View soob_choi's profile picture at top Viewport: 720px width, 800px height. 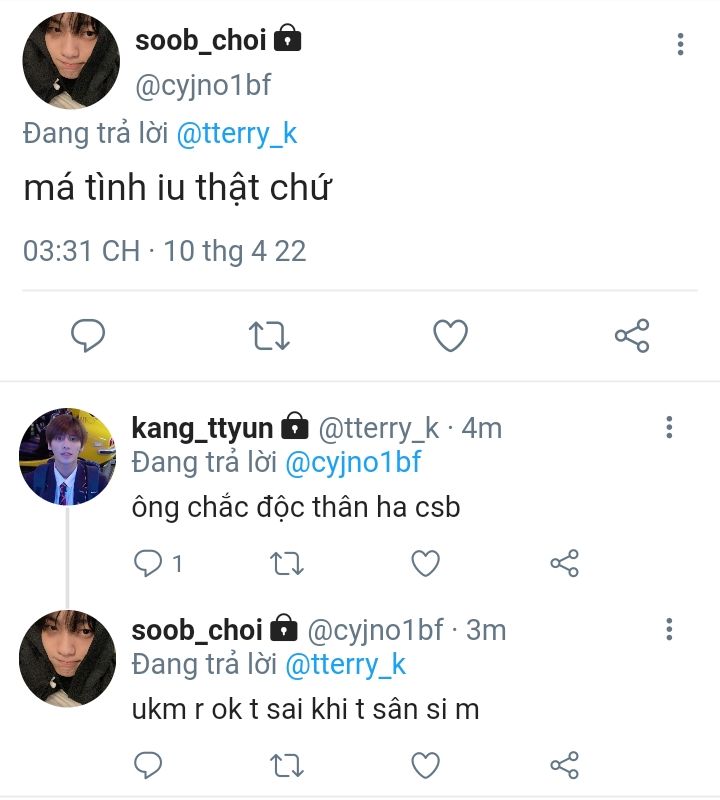[x=71, y=60]
